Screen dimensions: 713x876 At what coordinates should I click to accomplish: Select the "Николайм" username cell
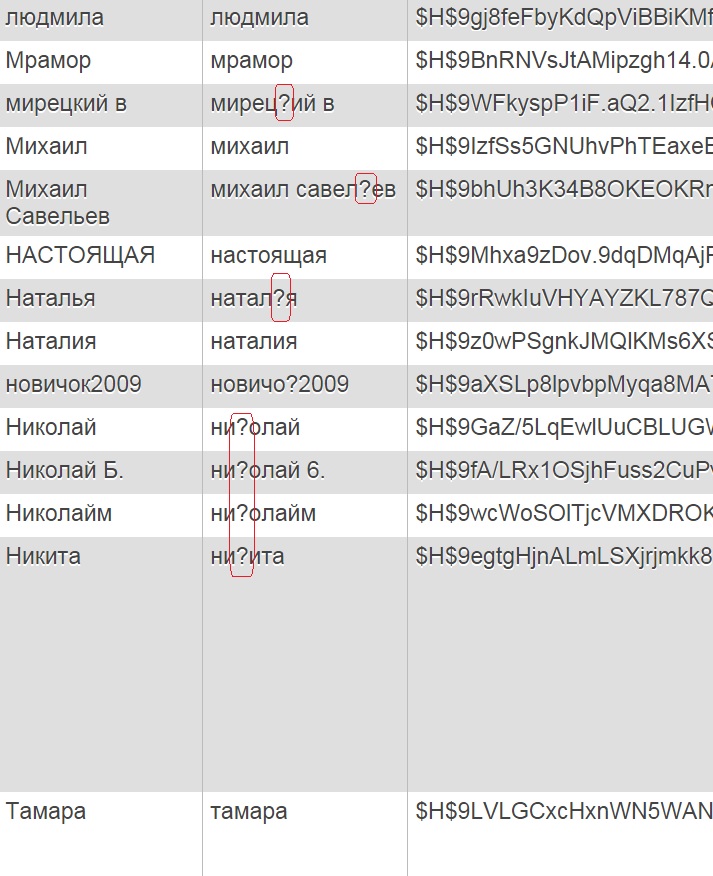pos(59,514)
